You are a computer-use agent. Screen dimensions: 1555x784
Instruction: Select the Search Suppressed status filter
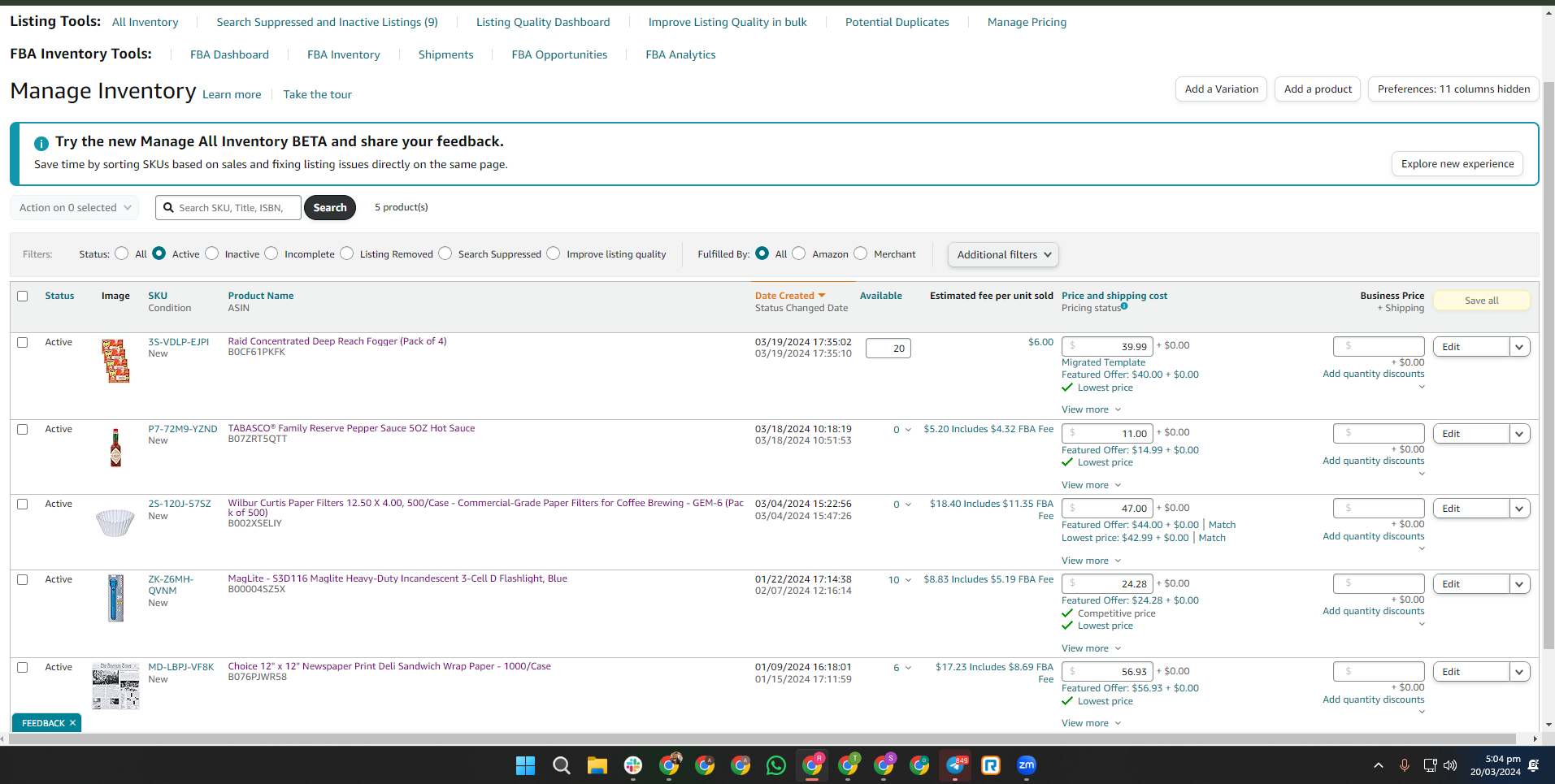(445, 253)
